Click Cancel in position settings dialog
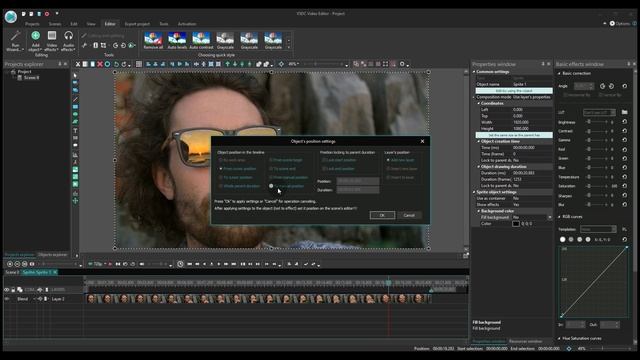The height and width of the screenshot is (360, 640). click(x=409, y=215)
